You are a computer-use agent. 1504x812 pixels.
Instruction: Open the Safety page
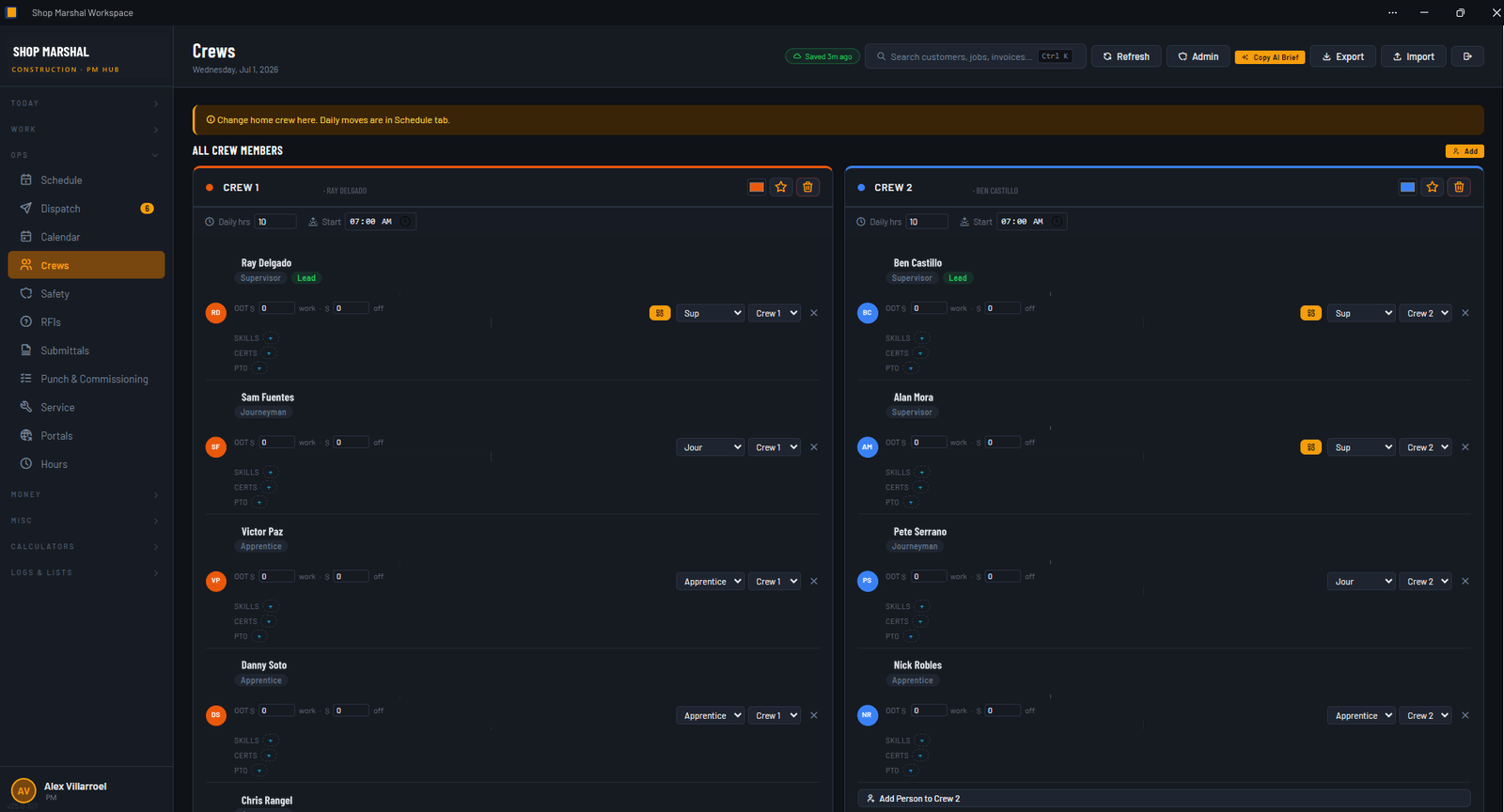pyautogui.click(x=86, y=294)
